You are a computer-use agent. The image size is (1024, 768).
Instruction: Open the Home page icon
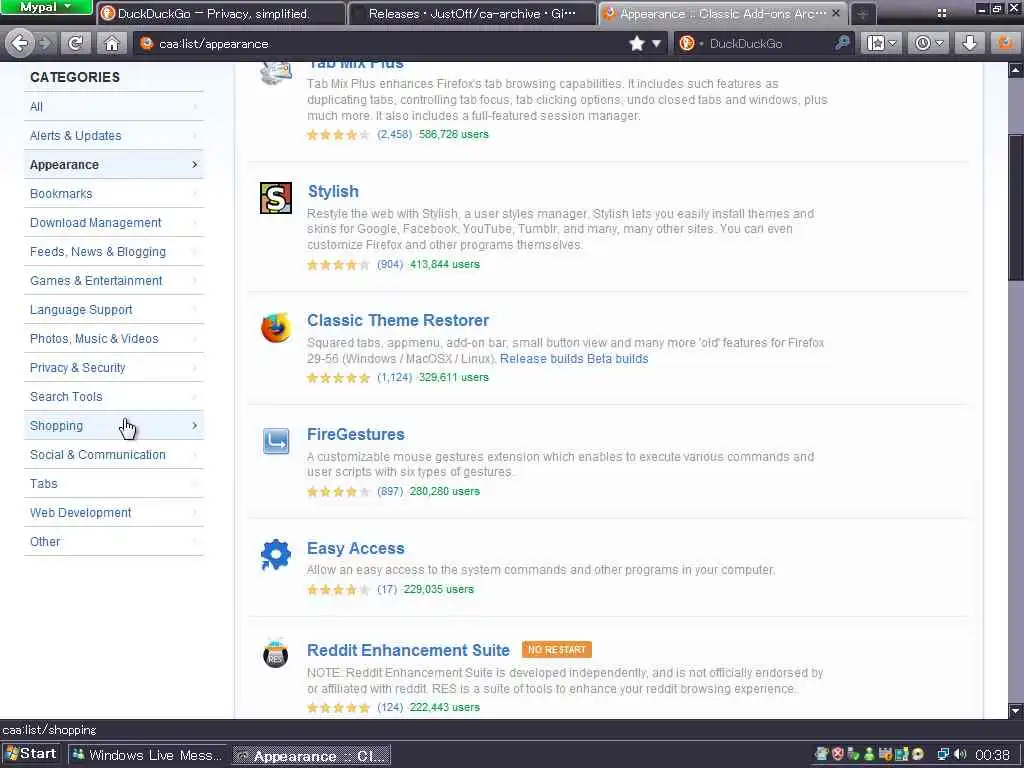(112, 44)
